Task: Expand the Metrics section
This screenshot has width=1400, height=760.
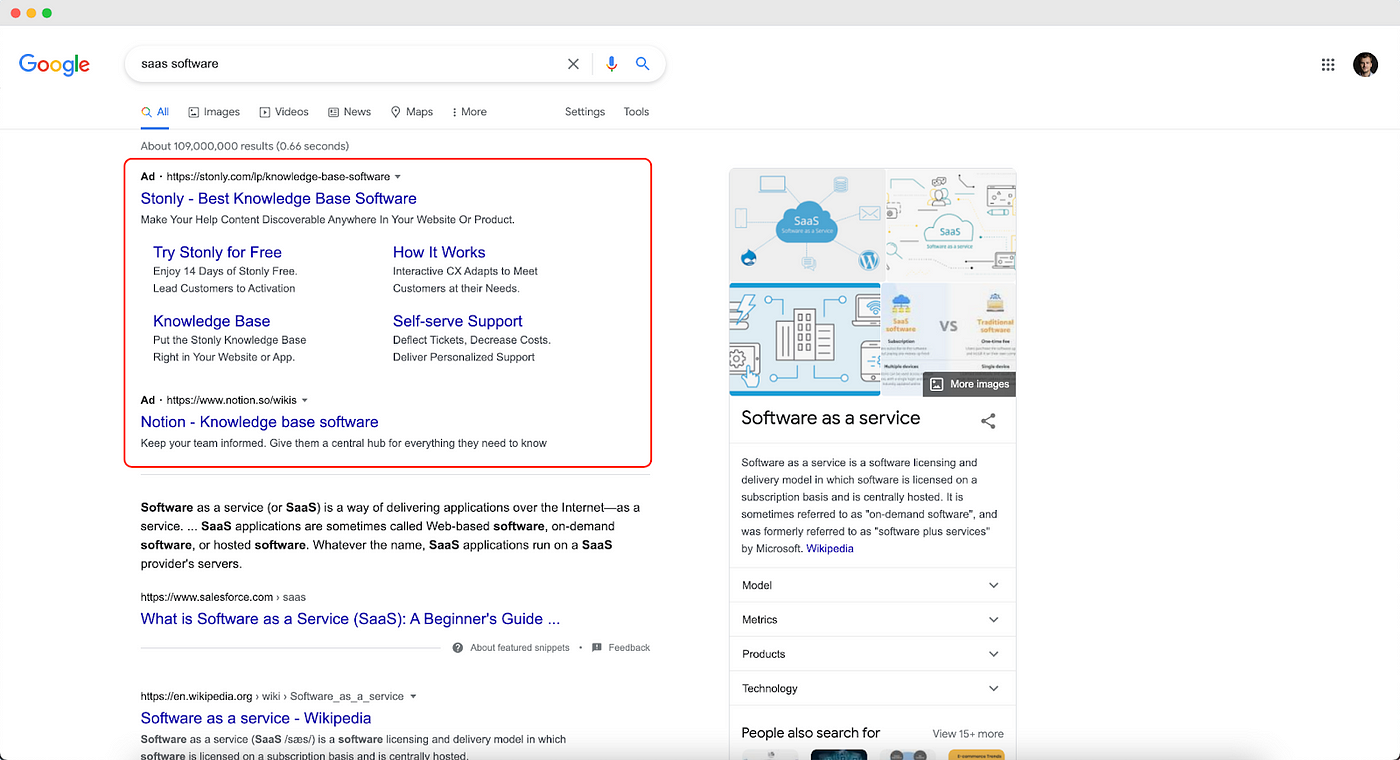Action: 873,620
